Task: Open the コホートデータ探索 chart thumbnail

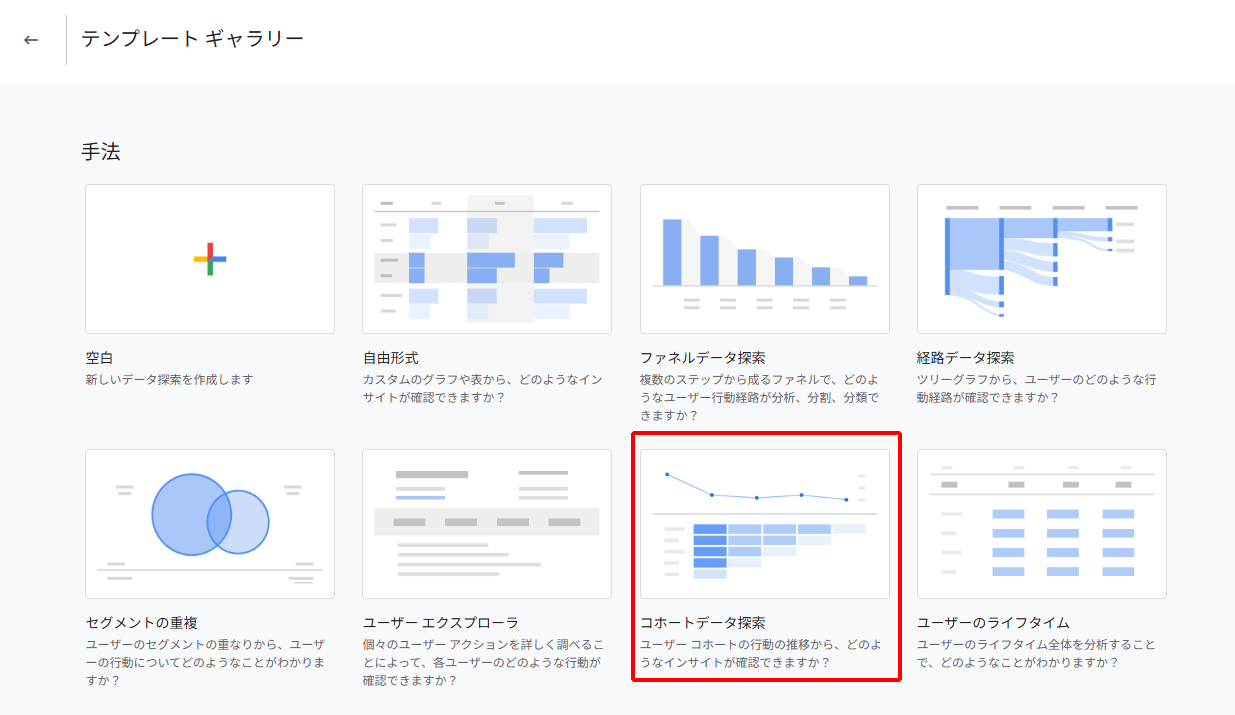Action: pos(765,524)
